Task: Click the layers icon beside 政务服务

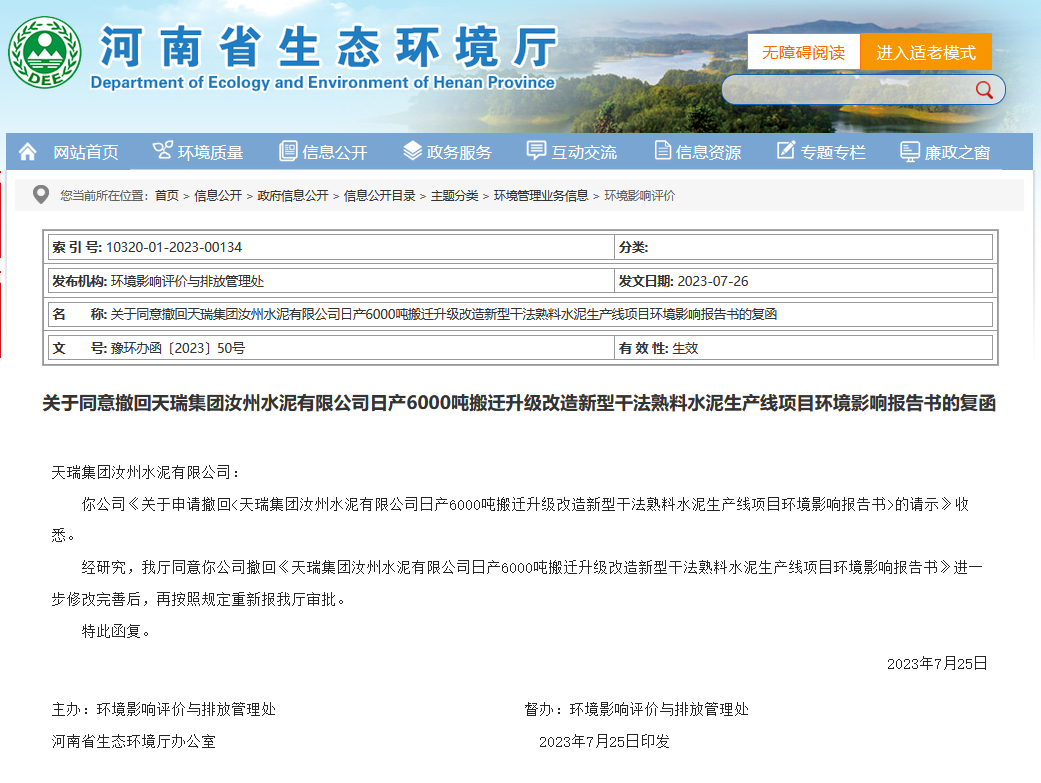Action: point(412,151)
